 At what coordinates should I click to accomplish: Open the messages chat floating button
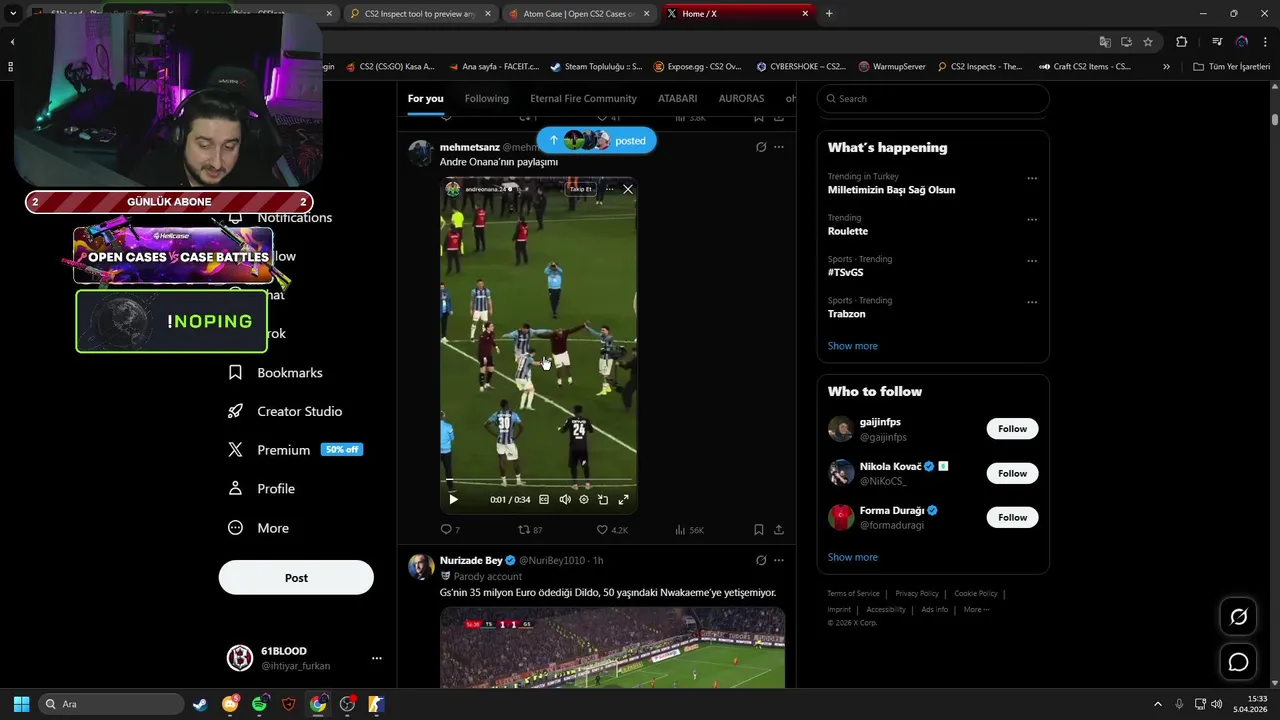coord(1238,662)
